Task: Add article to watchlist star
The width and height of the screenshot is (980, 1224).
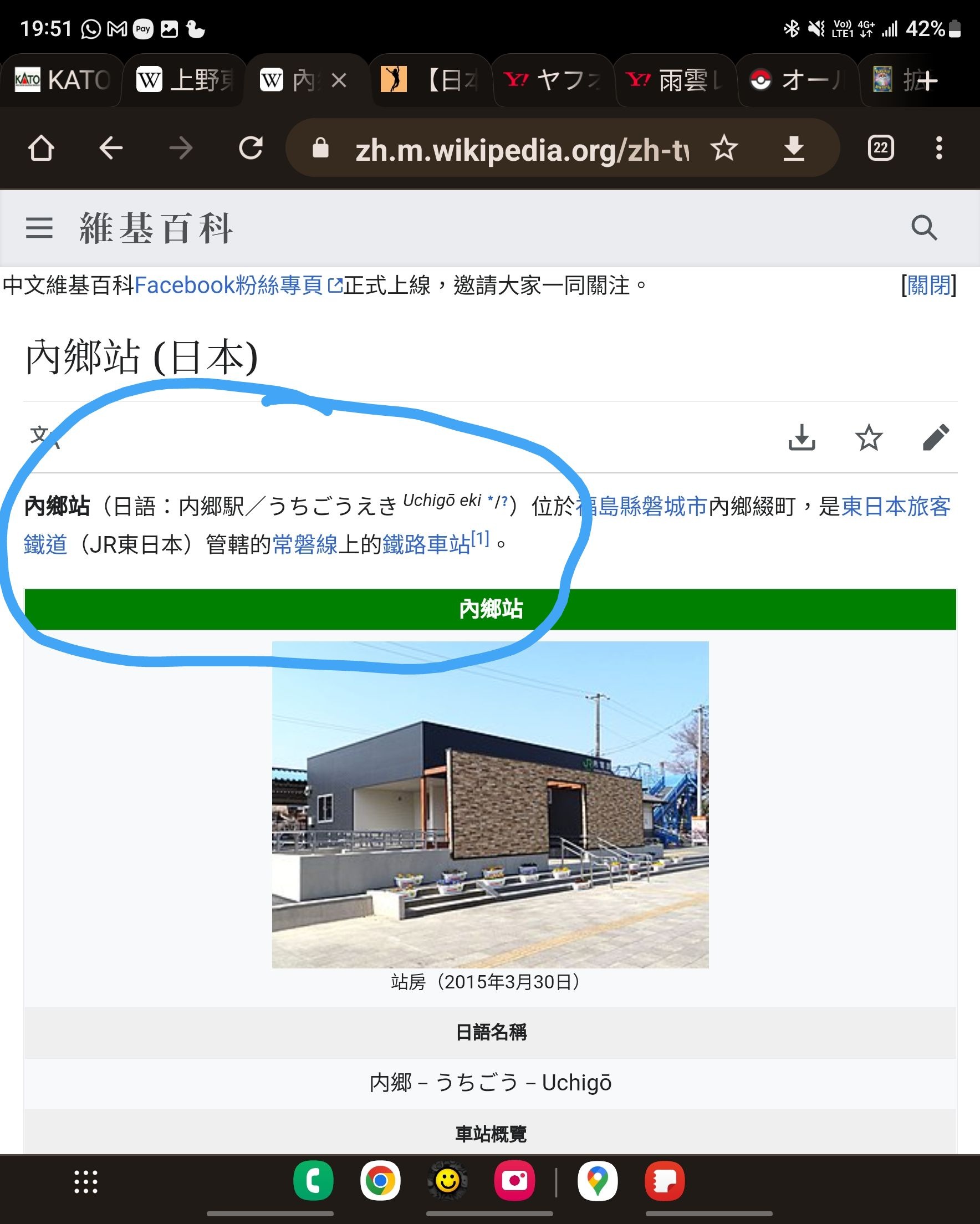Action: tap(869, 438)
